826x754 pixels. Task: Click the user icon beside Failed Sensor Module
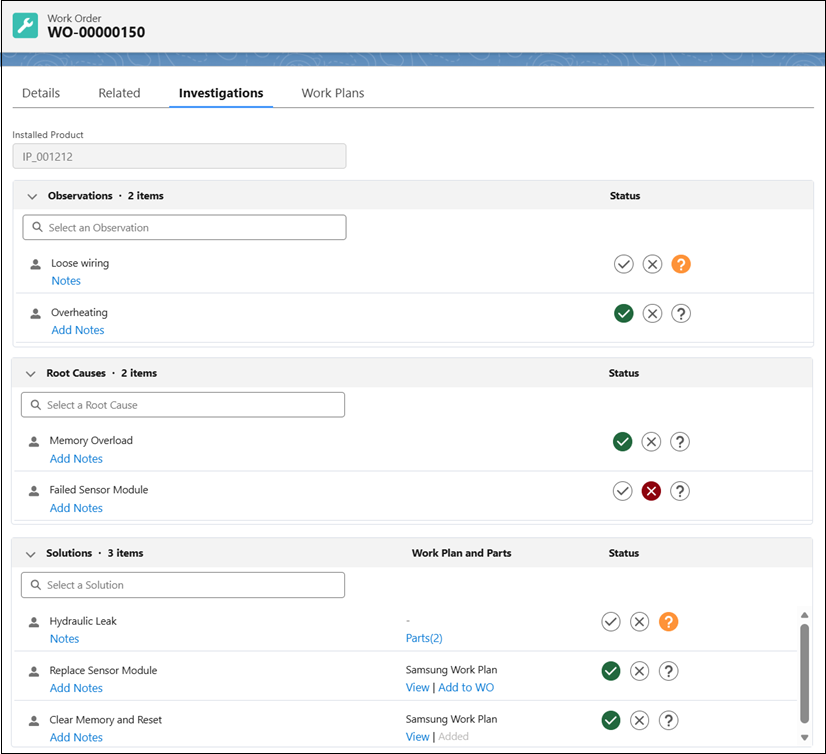pyautogui.click(x=34, y=491)
